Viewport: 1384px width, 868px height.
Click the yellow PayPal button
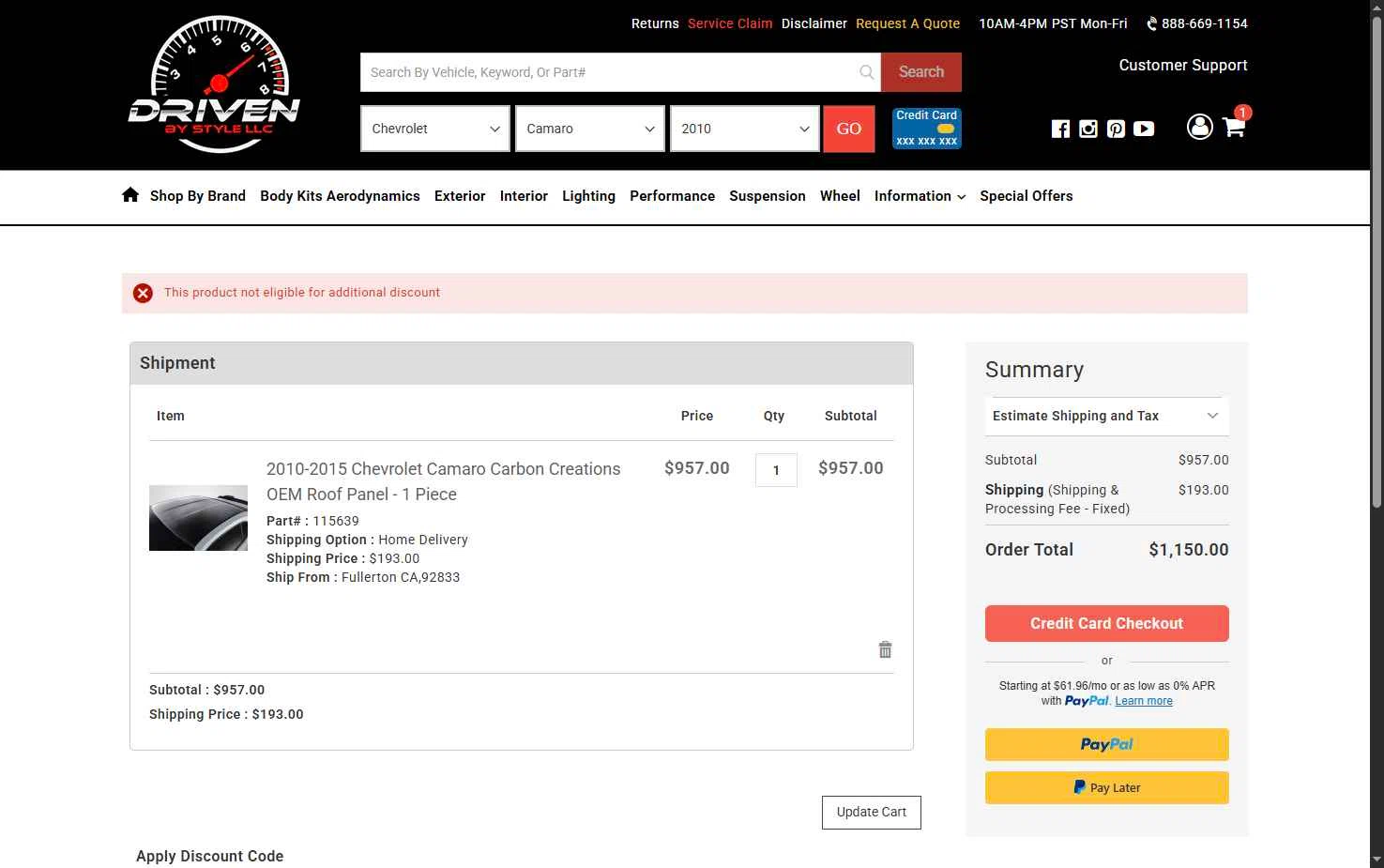[1107, 744]
